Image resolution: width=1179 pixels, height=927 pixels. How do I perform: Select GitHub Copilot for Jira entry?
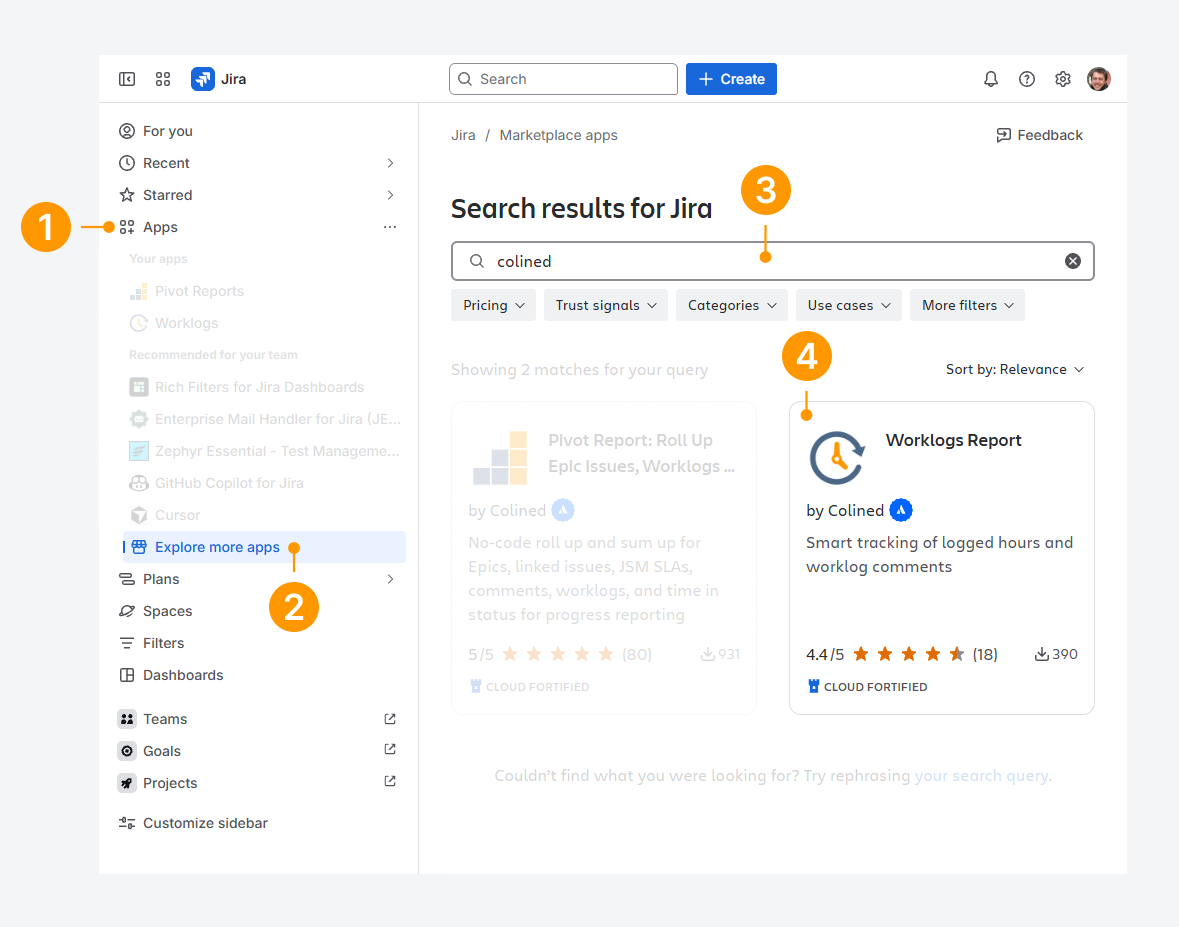tap(265, 483)
